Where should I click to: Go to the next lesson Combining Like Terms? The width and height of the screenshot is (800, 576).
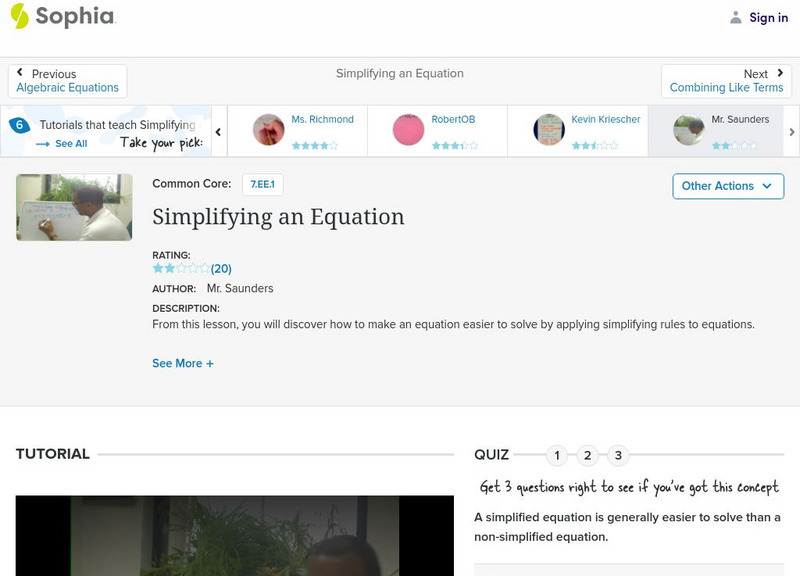[x=729, y=87]
